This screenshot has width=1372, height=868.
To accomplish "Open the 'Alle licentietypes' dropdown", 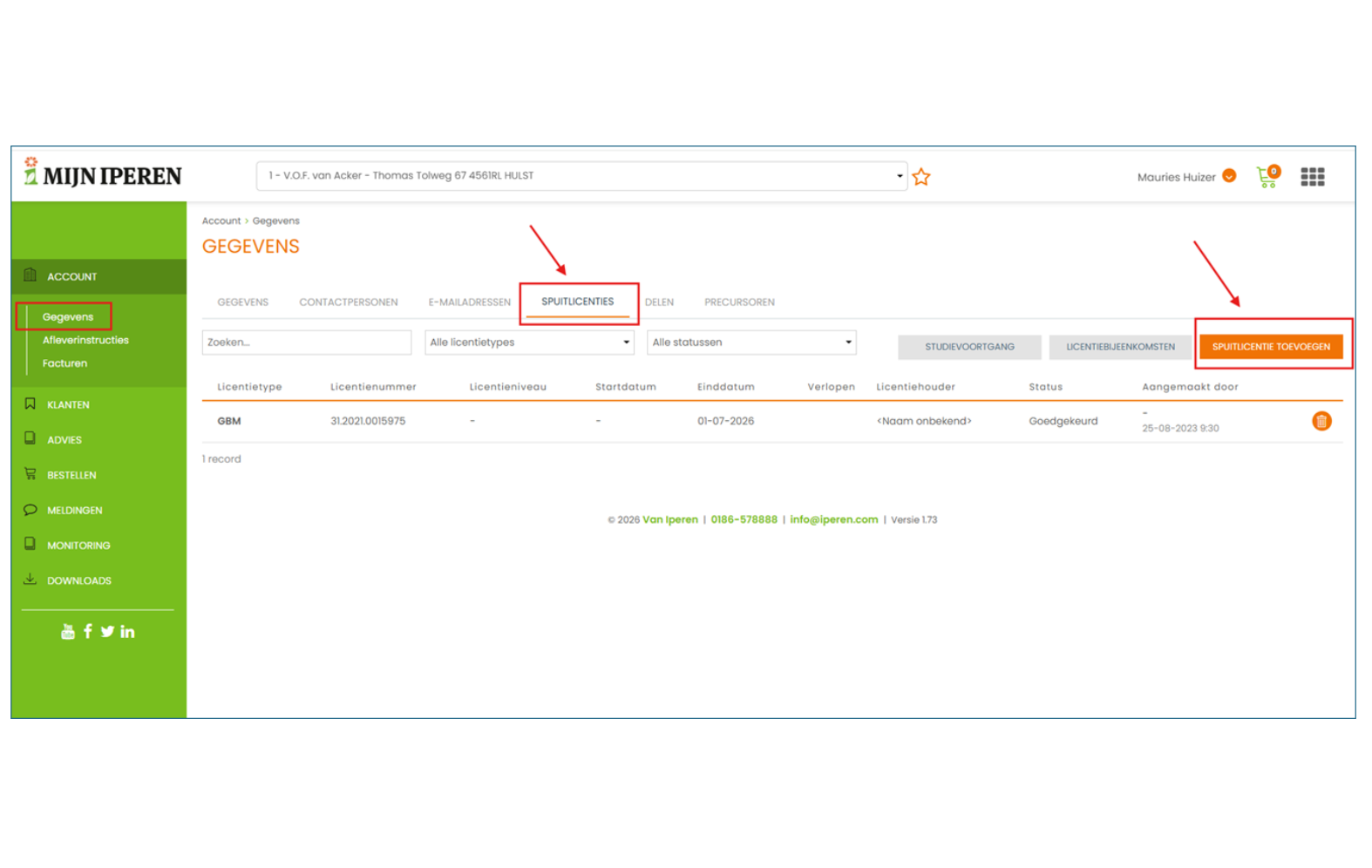I will tap(529, 342).
